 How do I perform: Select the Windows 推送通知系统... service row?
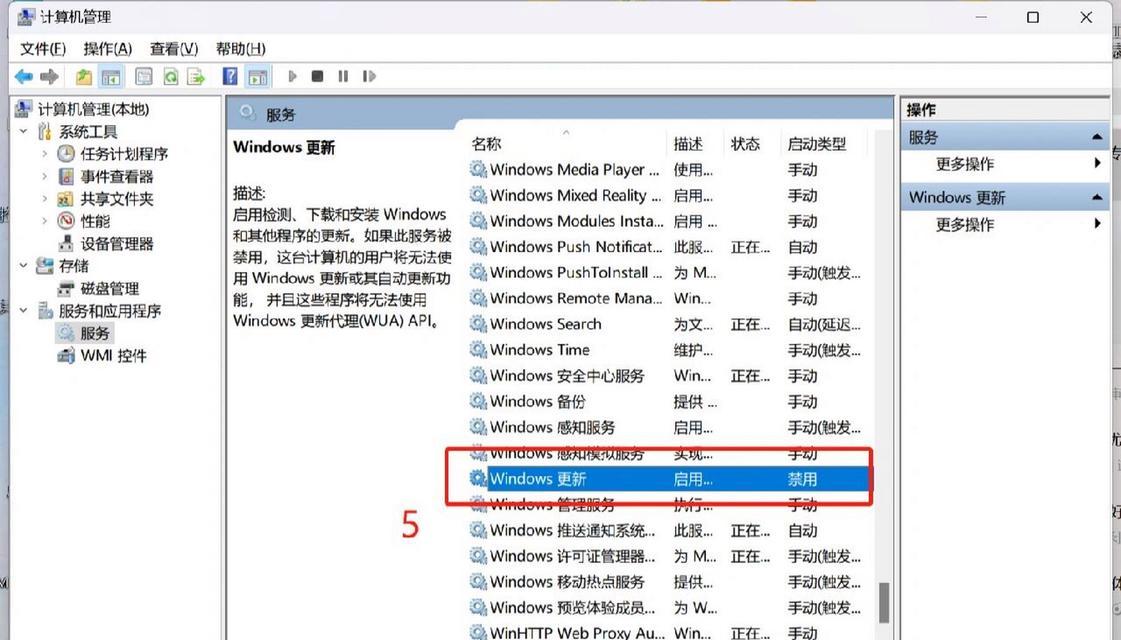pyautogui.click(x=668, y=530)
